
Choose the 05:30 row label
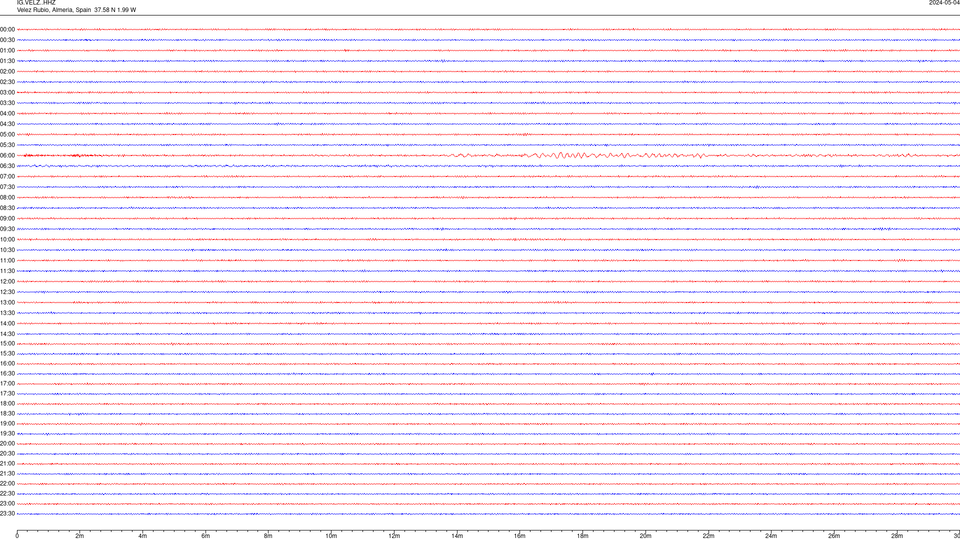point(7,145)
